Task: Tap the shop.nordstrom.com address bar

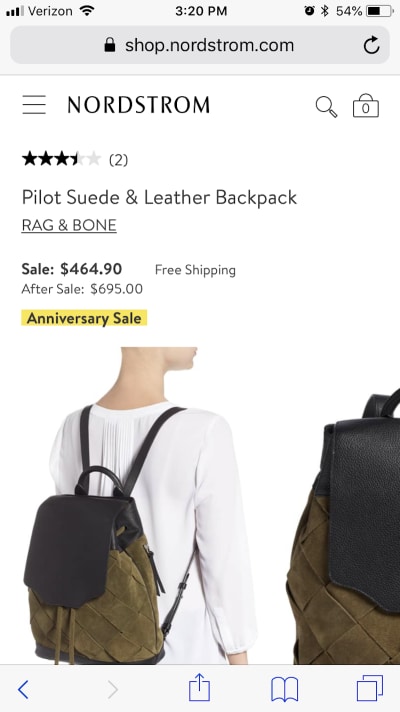Action: (x=200, y=45)
